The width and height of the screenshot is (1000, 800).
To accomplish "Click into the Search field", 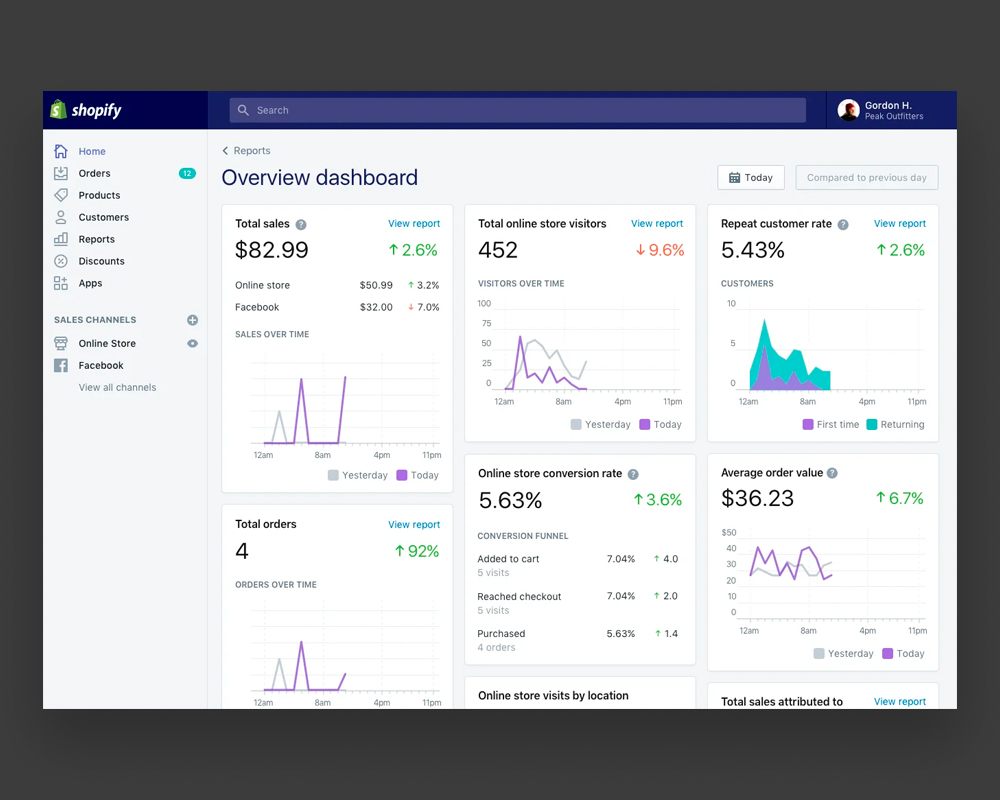I will click(x=517, y=110).
